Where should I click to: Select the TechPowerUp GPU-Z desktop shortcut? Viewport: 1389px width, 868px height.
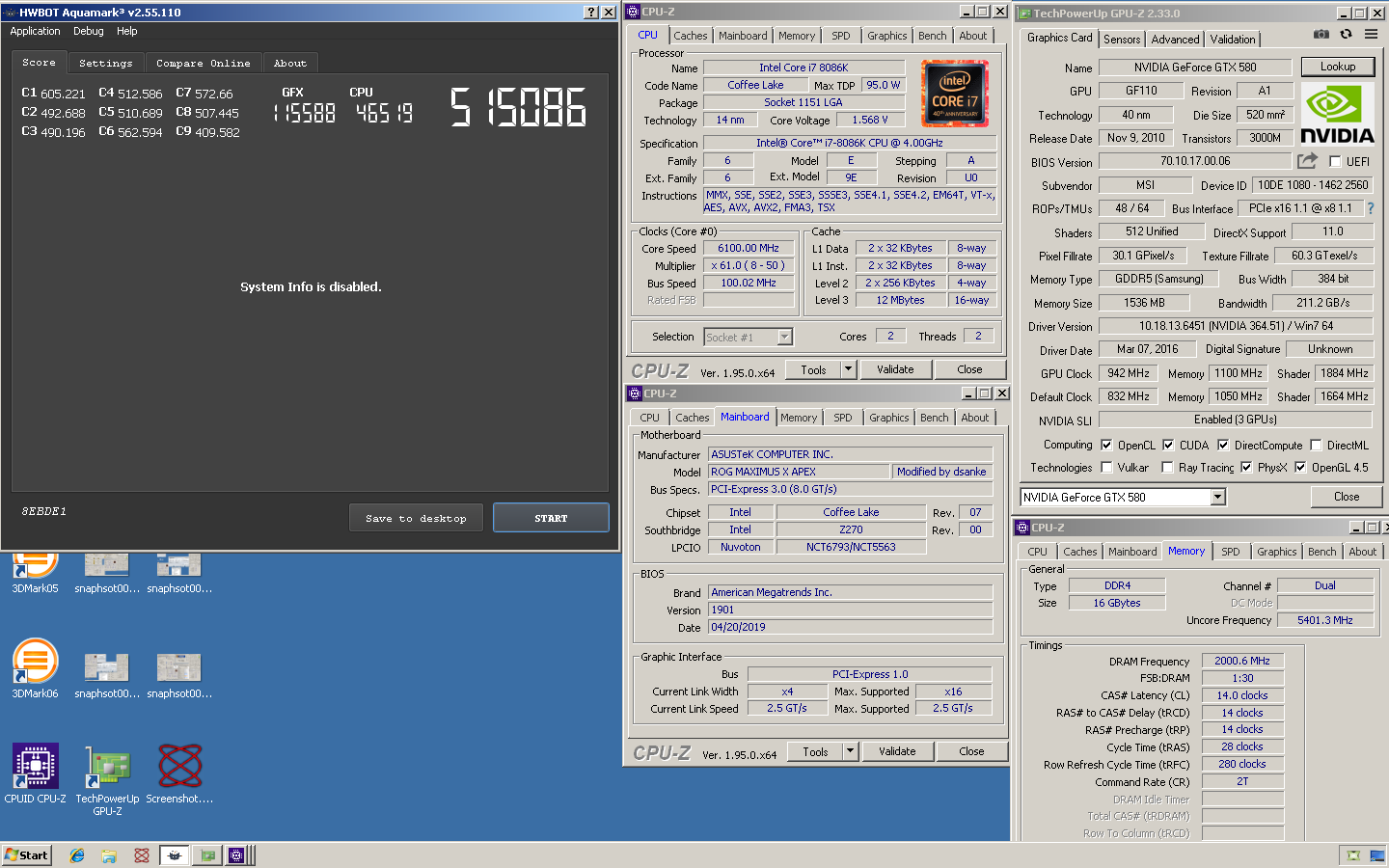(107, 780)
